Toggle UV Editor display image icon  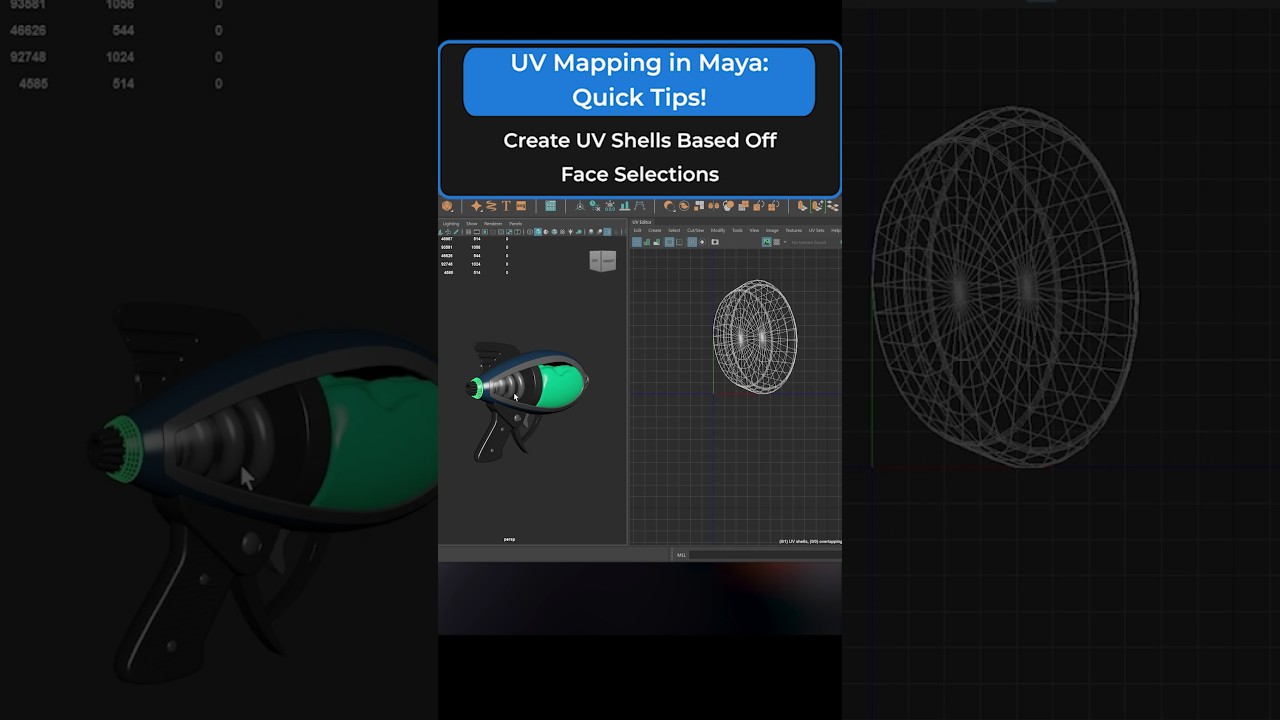coord(767,242)
